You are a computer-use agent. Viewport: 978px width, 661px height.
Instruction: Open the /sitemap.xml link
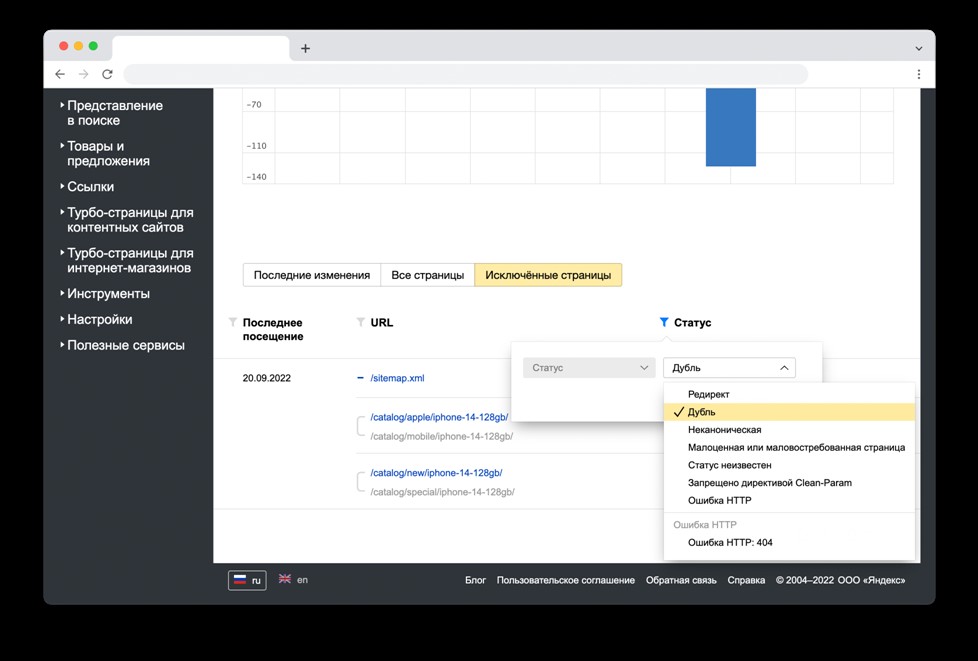(x=397, y=378)
